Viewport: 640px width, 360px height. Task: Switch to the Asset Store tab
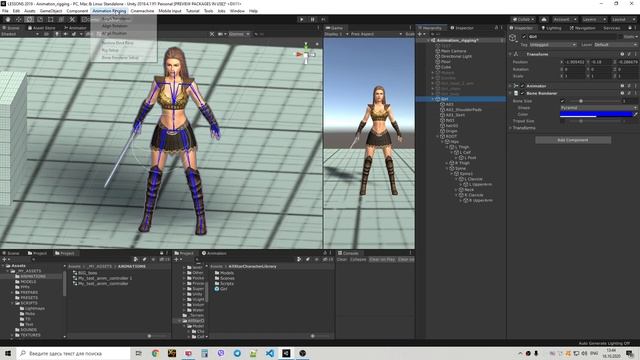[41, 28]
